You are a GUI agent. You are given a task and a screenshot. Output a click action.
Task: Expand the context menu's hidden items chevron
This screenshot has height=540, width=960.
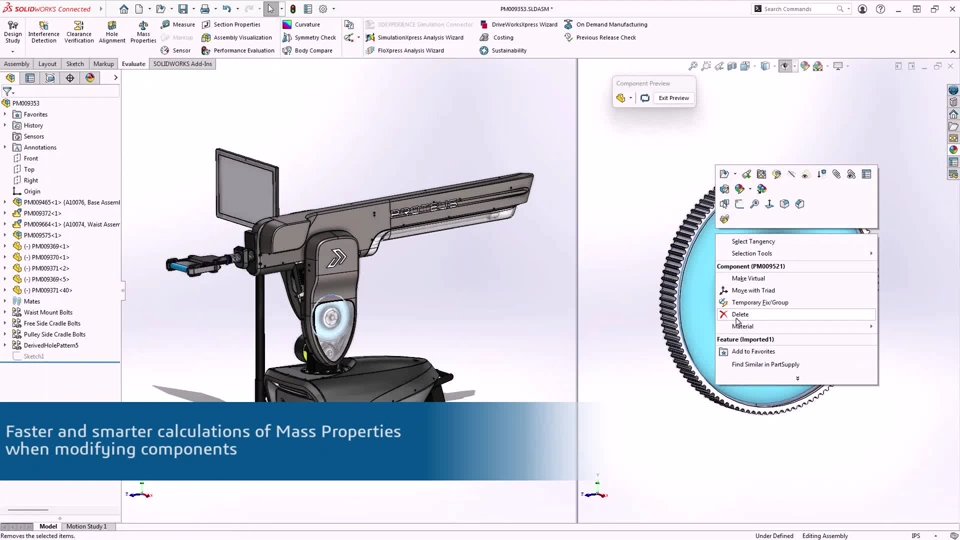(797, 378)
